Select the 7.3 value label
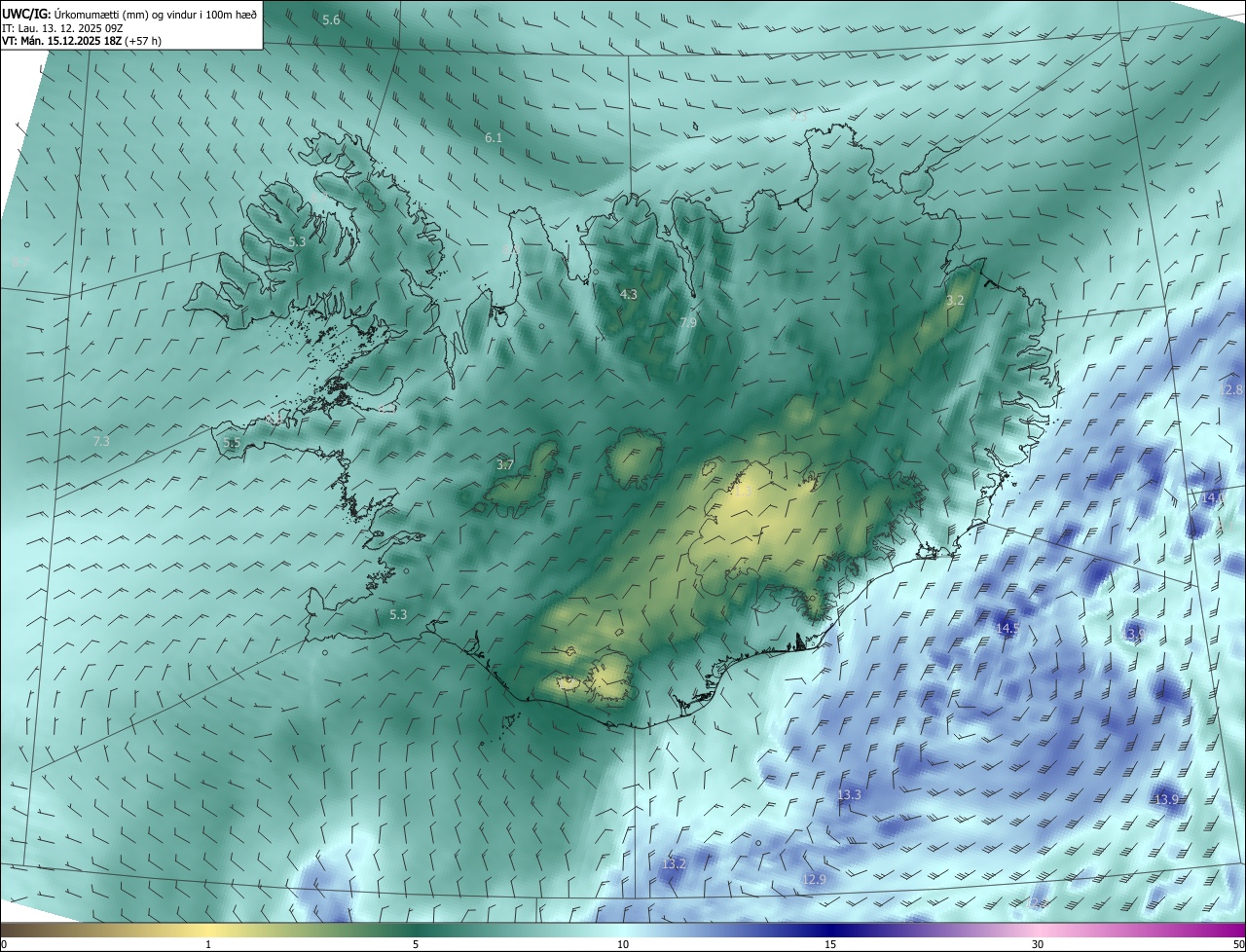Image resolution: width=1246 pixels, height=952 pixels. [x=101, y=442]
